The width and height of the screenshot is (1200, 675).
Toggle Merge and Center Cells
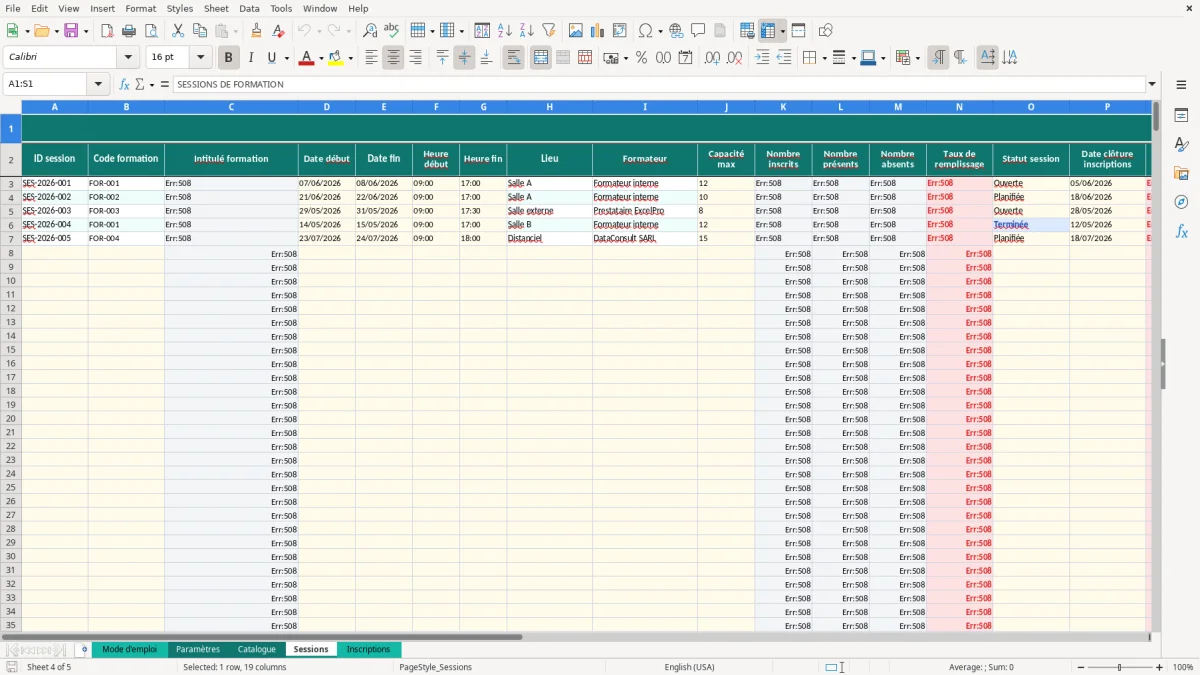pyautogui.click(x=541, y=58)
